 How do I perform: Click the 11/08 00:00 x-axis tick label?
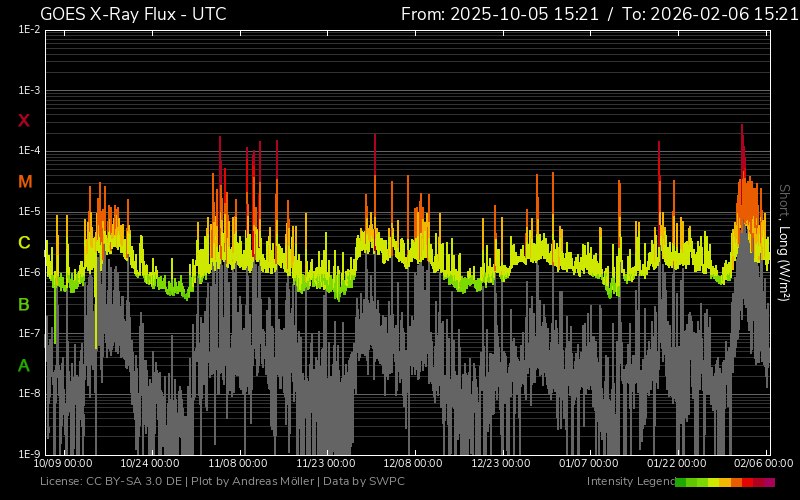(x=238, y=463)
